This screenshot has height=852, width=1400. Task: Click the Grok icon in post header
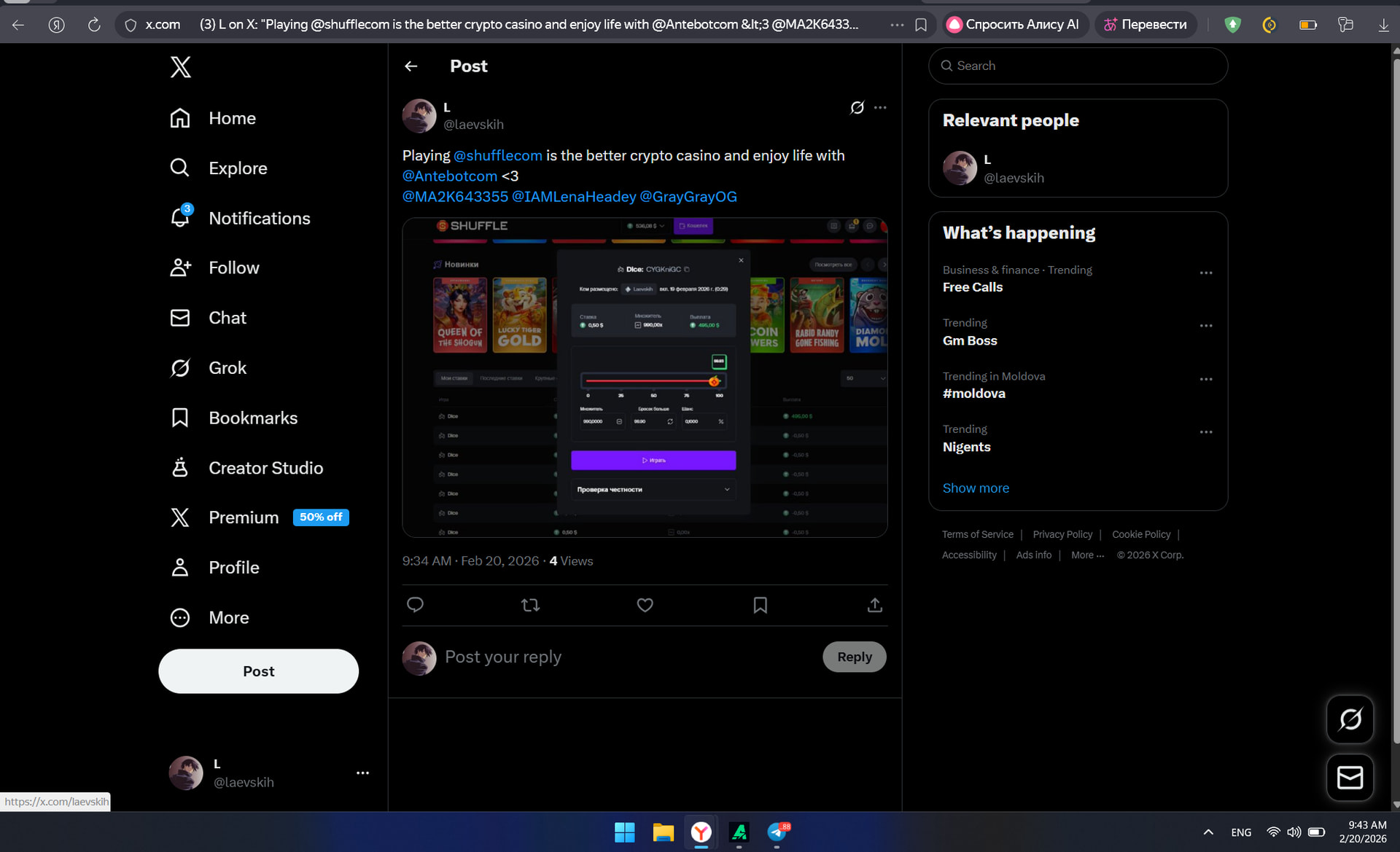(857, 108)
